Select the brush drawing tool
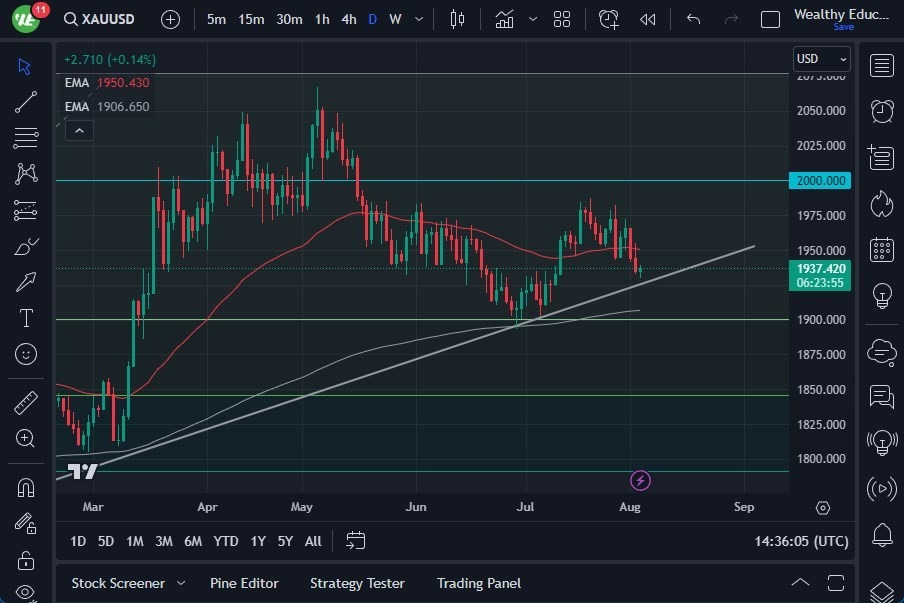Viewport: 904px width, 603px height. (26, 247)
